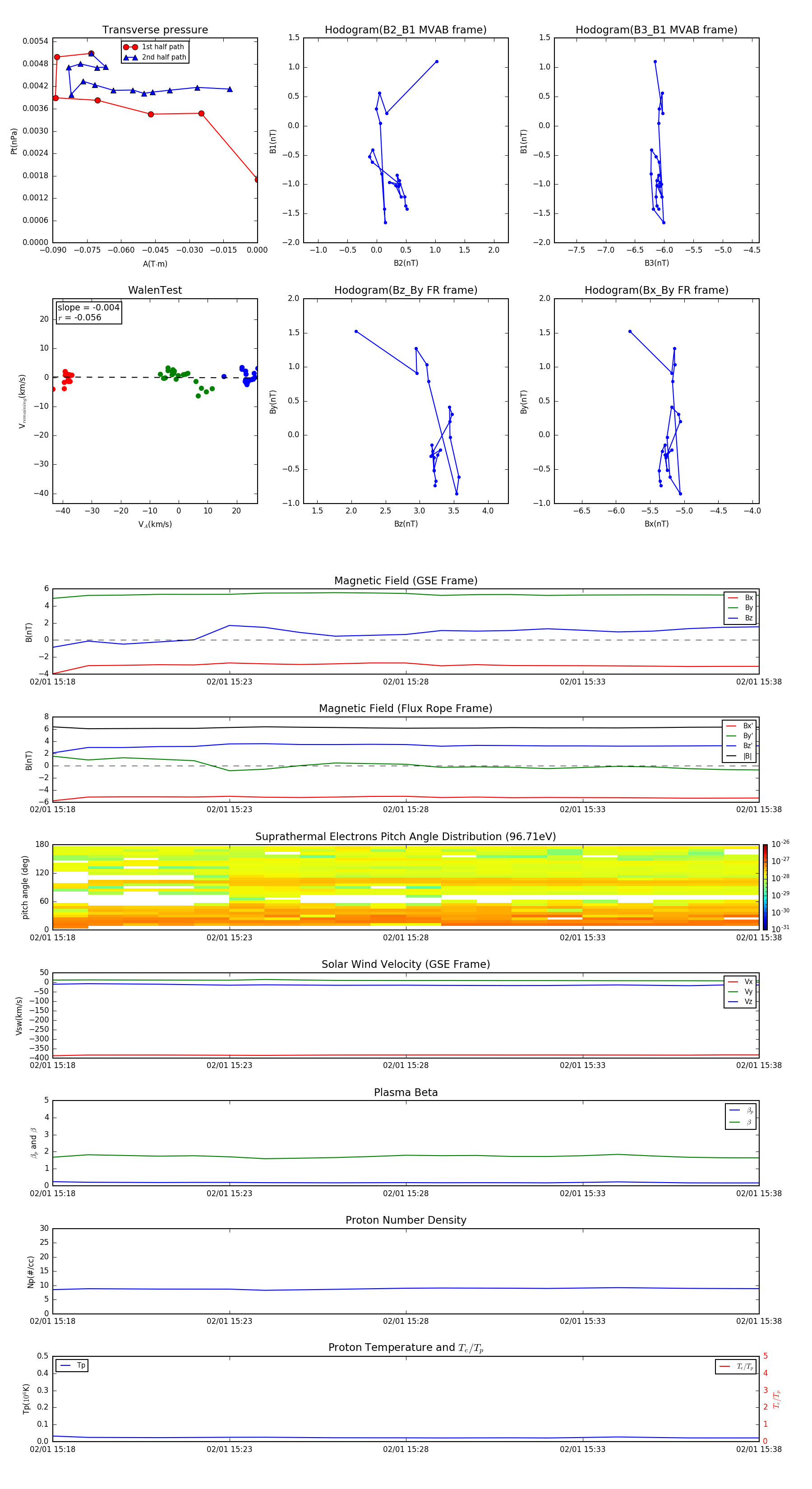
Task: Click the 'slope = -0.004' annotation
Action: [88, 308]
